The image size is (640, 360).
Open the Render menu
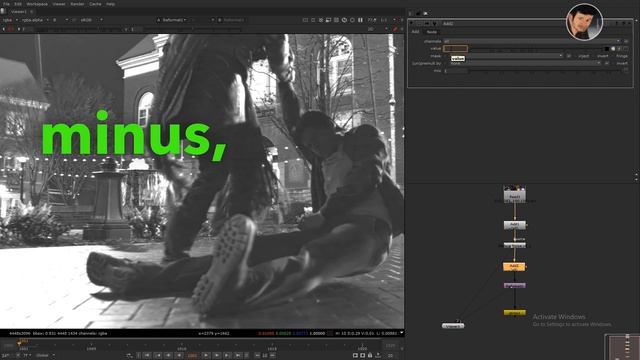77,4
